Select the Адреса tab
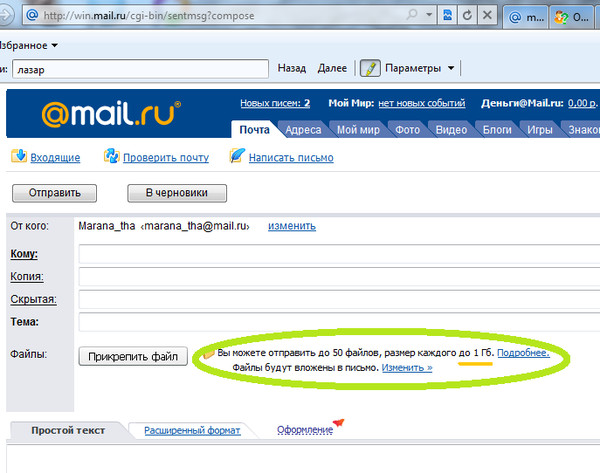Screen dimensions: 600x473 click(303, 130)
